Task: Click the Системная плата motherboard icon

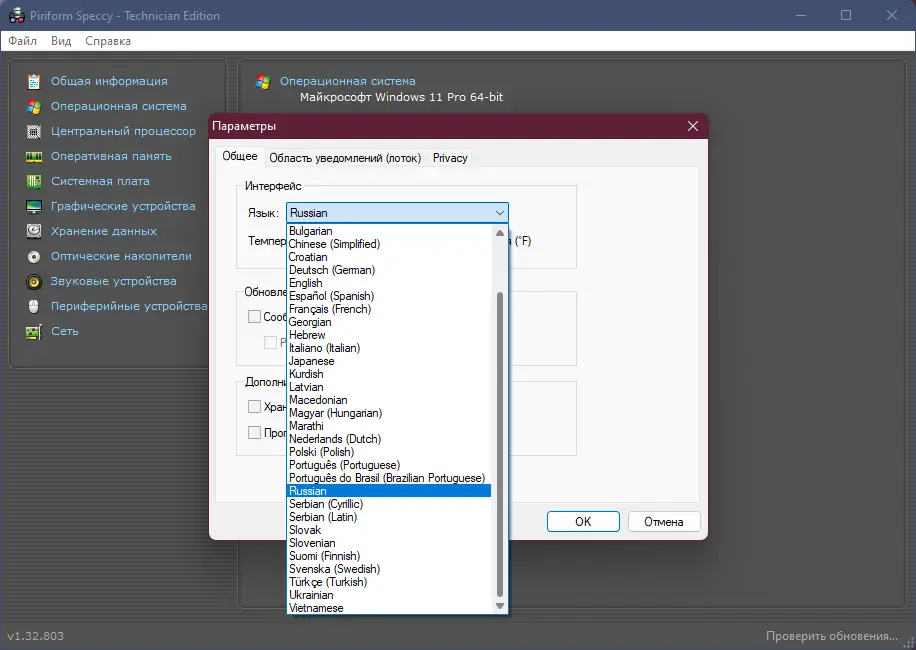Action: tap(34, 182)
